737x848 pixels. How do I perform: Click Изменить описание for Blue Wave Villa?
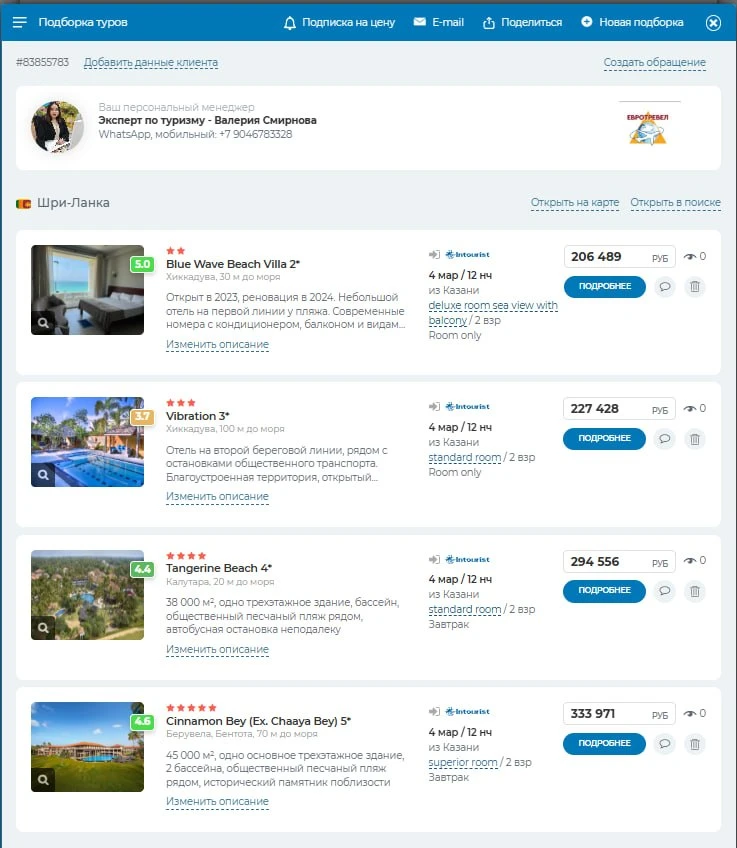(x=217, y=344)
